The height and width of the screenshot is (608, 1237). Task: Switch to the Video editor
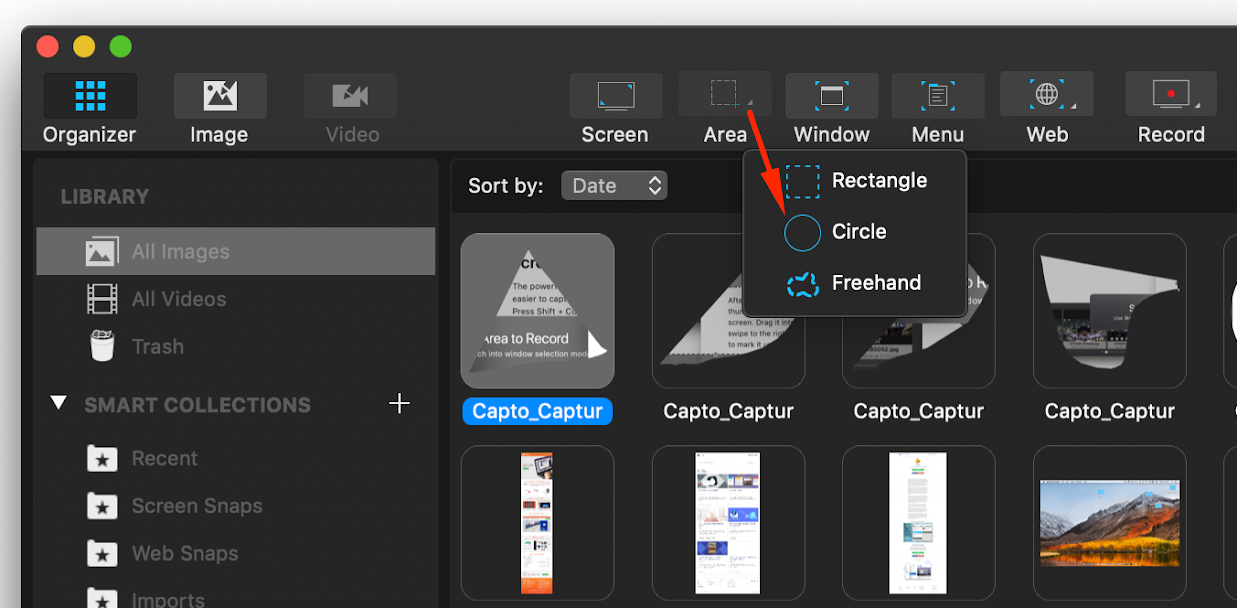point(350,96)
